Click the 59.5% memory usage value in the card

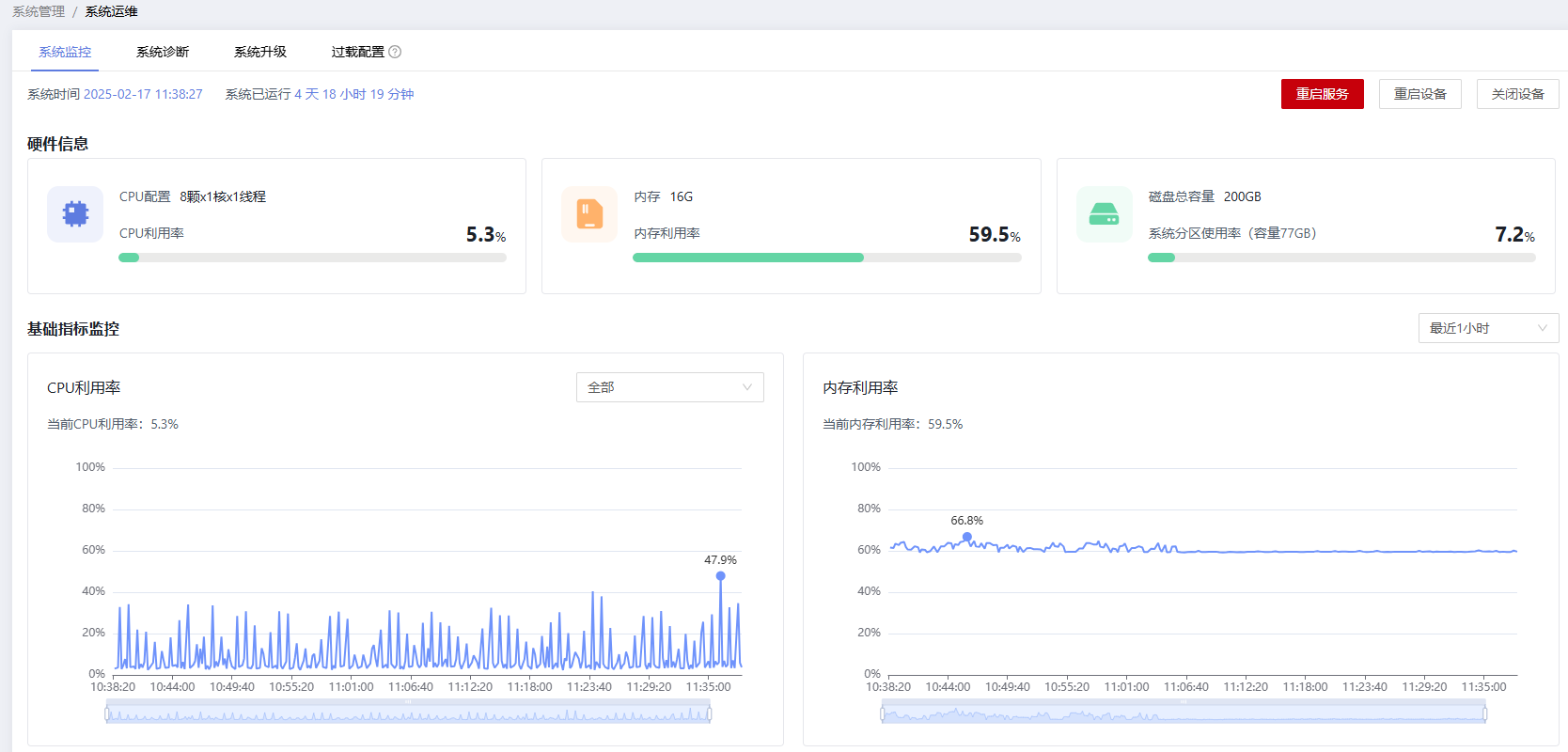point(995,234)
